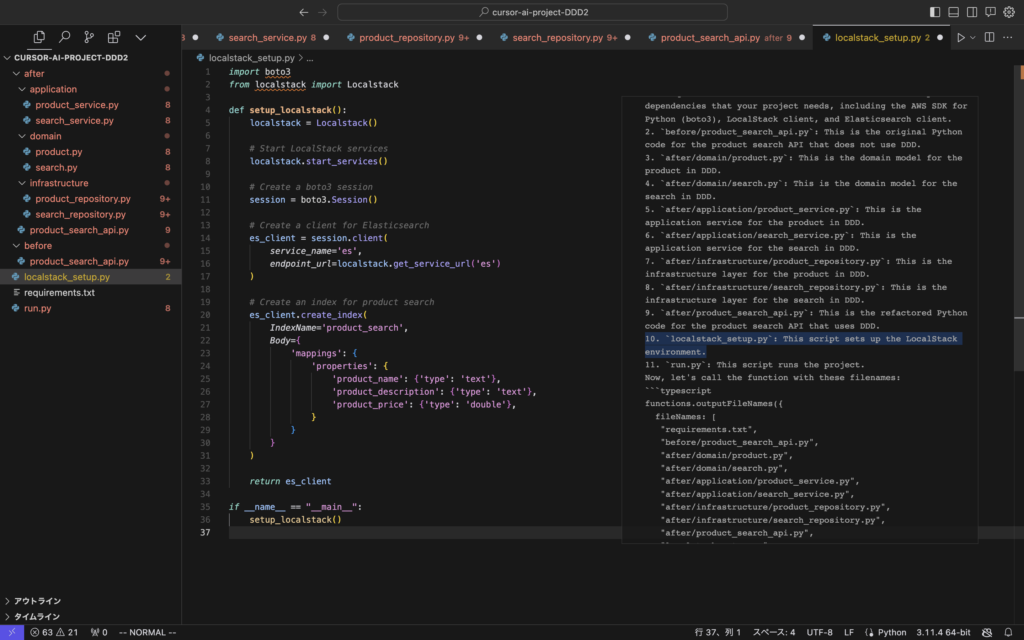The image size is (1024, 640).
Task: Change file encoding via UTF-8
Action: pos(819,632)
